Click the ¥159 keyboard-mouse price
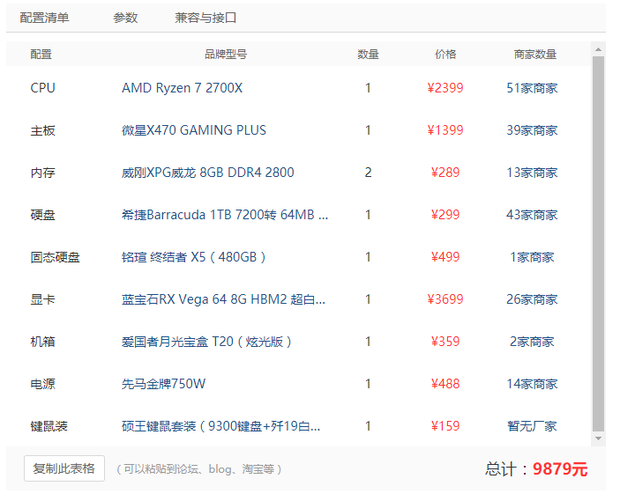The height and width of the screenshot is (501, 620). tap(445, 426)
